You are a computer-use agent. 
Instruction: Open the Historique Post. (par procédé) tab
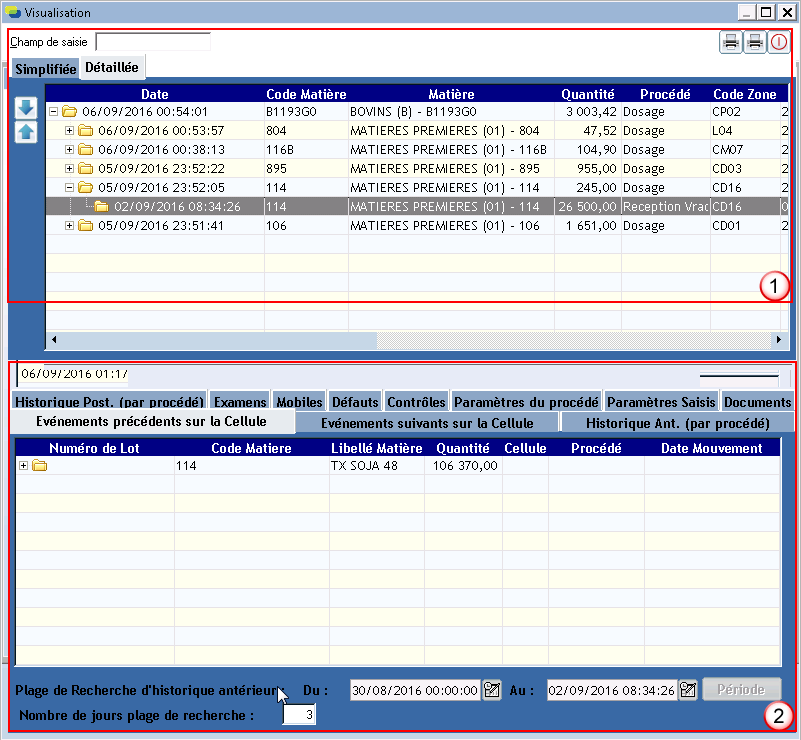[109, 401]
